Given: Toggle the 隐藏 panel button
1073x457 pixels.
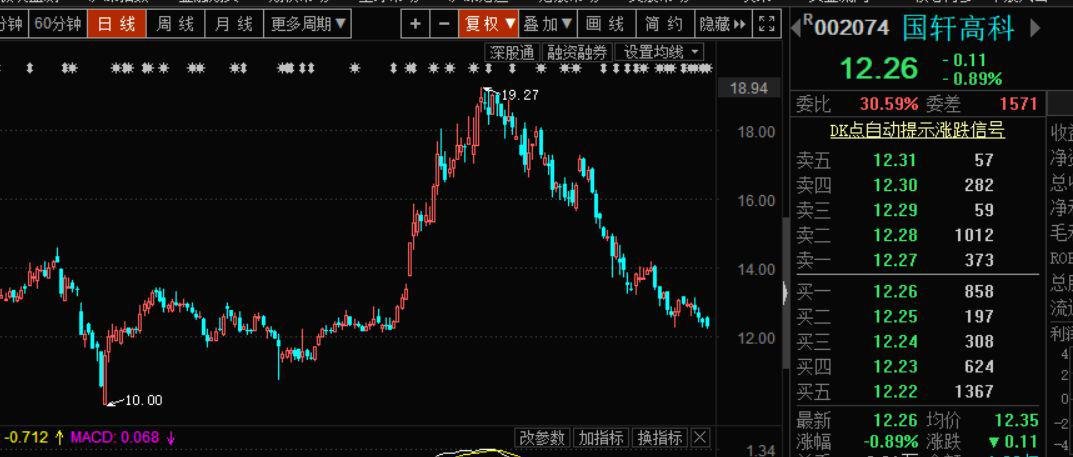Looking at the screenshot, I should 723,24.
